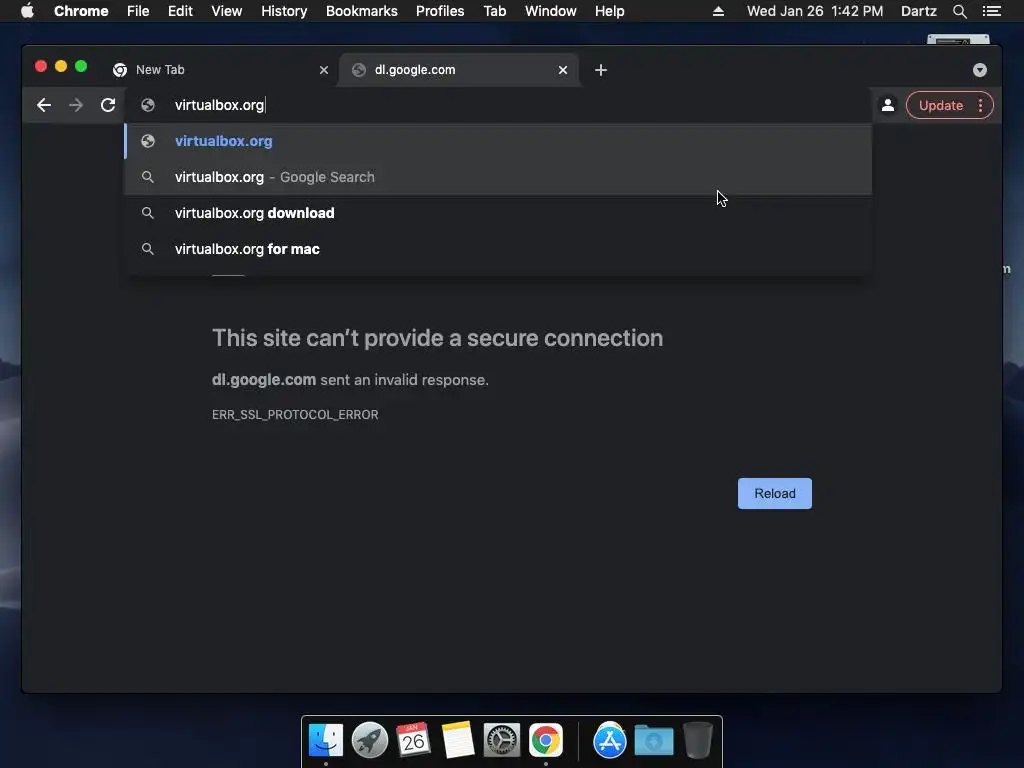Click the forward navigation arrow
1024x768 pixels.
(76, 105)
